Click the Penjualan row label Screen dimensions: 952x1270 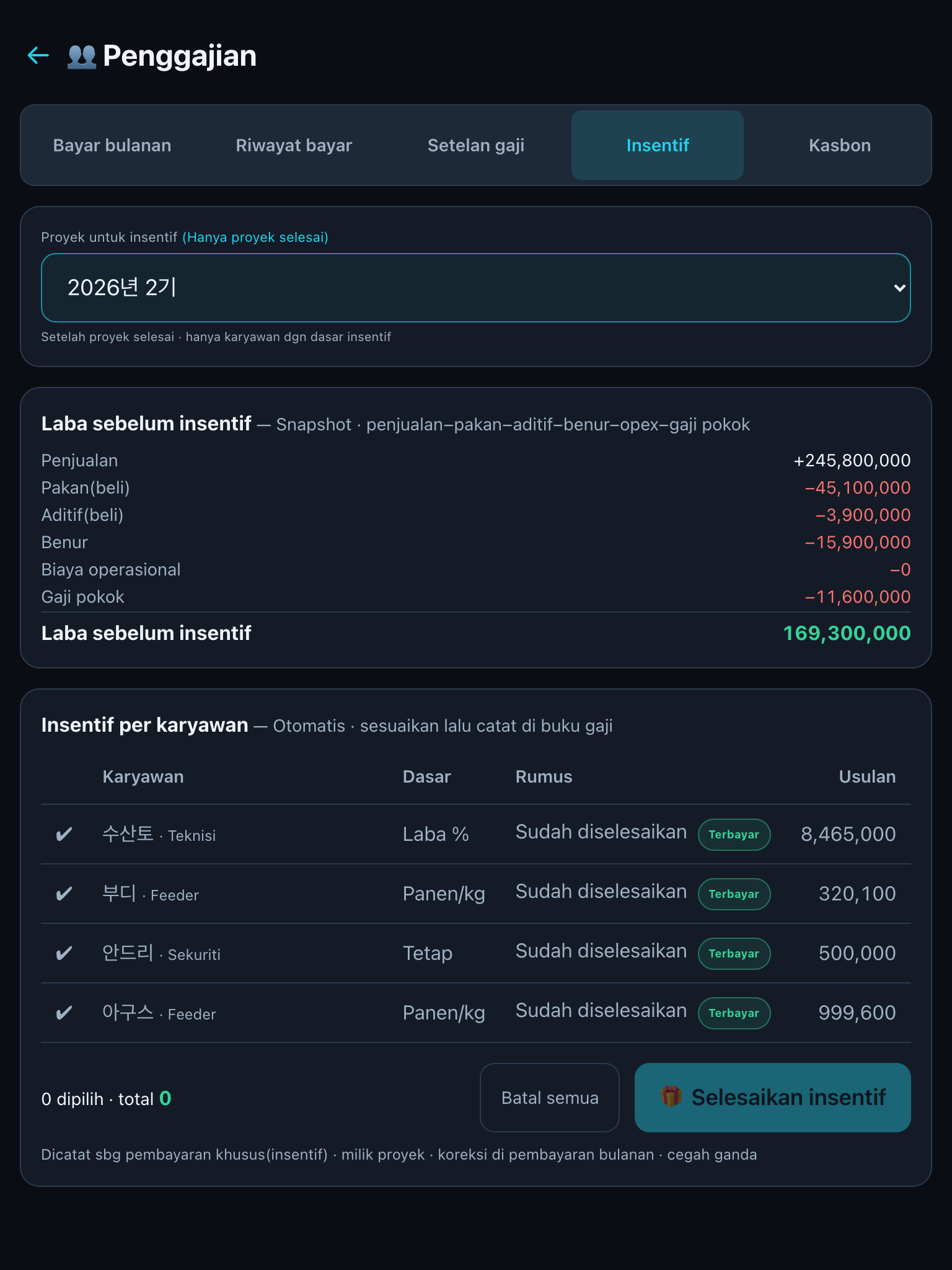pos(79,461)
